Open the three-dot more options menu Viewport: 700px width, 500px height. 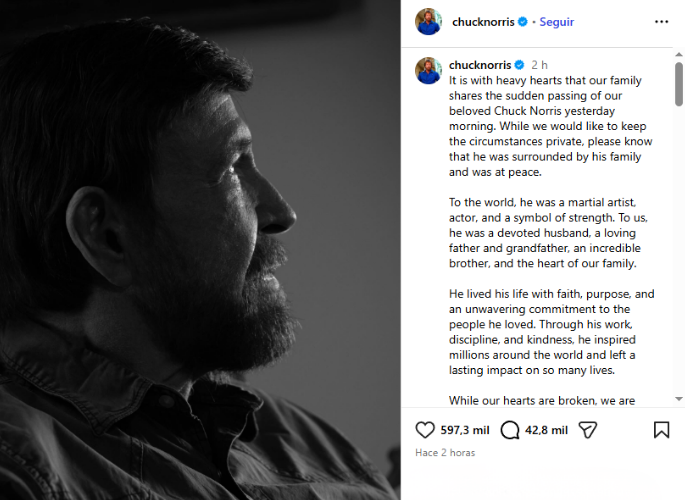click(x=661, y=21)
